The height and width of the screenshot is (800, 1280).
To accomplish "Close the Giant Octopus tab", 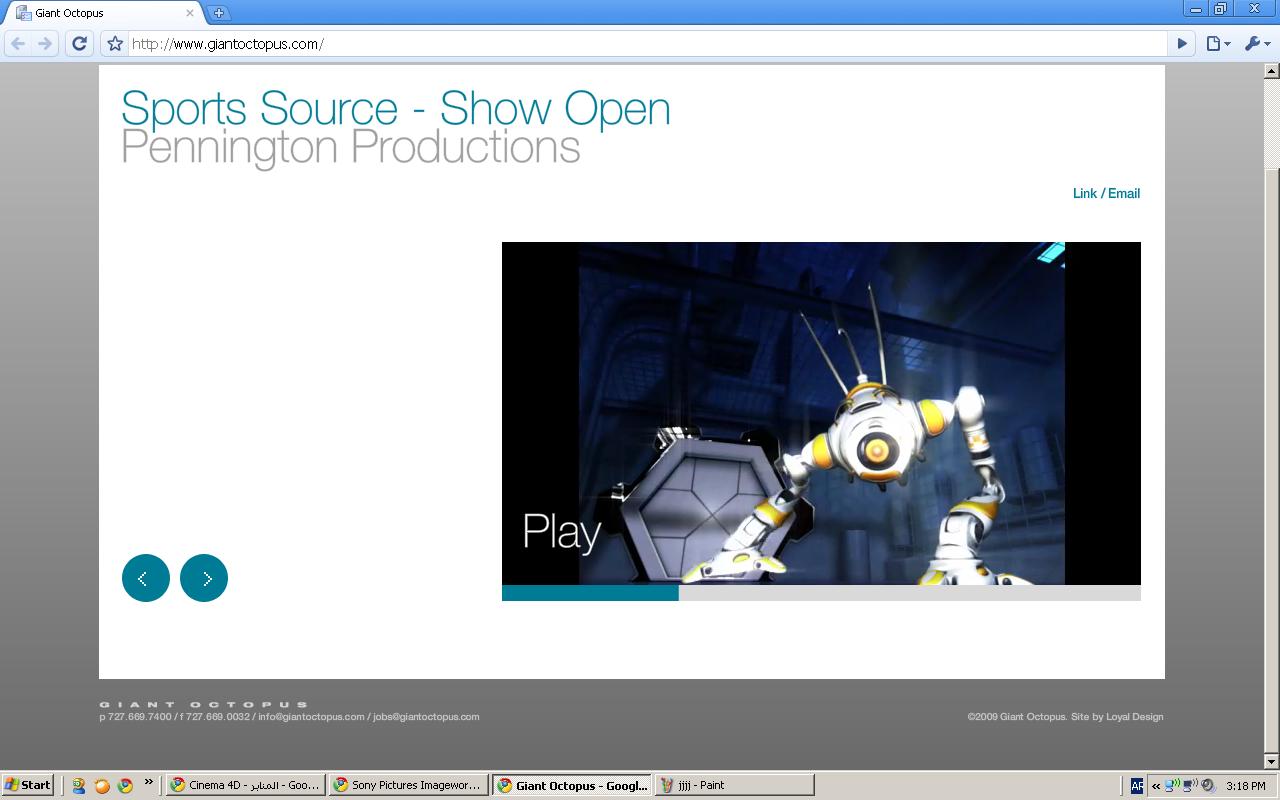I will click(190, 13).
